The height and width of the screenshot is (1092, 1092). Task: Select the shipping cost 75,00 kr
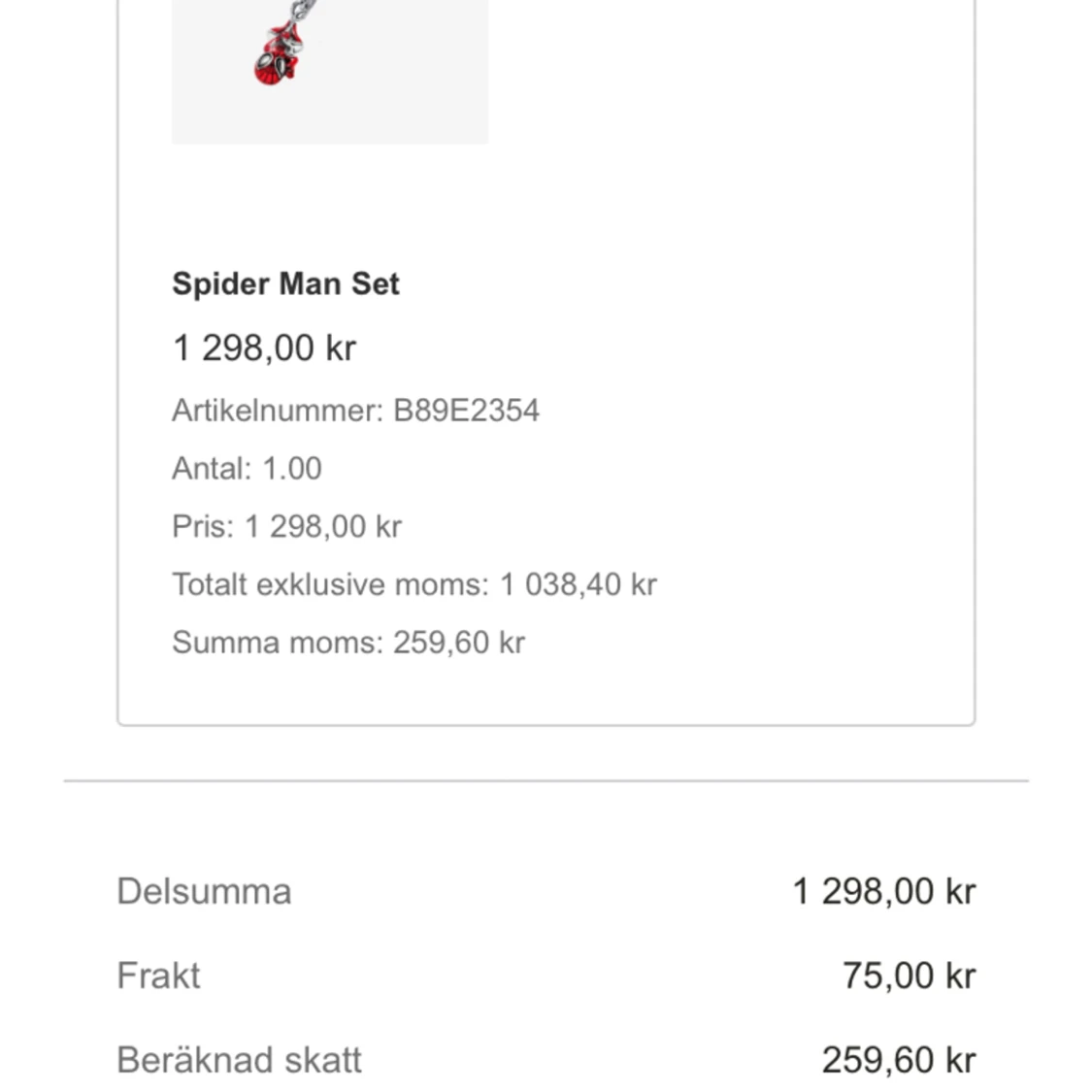(909, 976)
